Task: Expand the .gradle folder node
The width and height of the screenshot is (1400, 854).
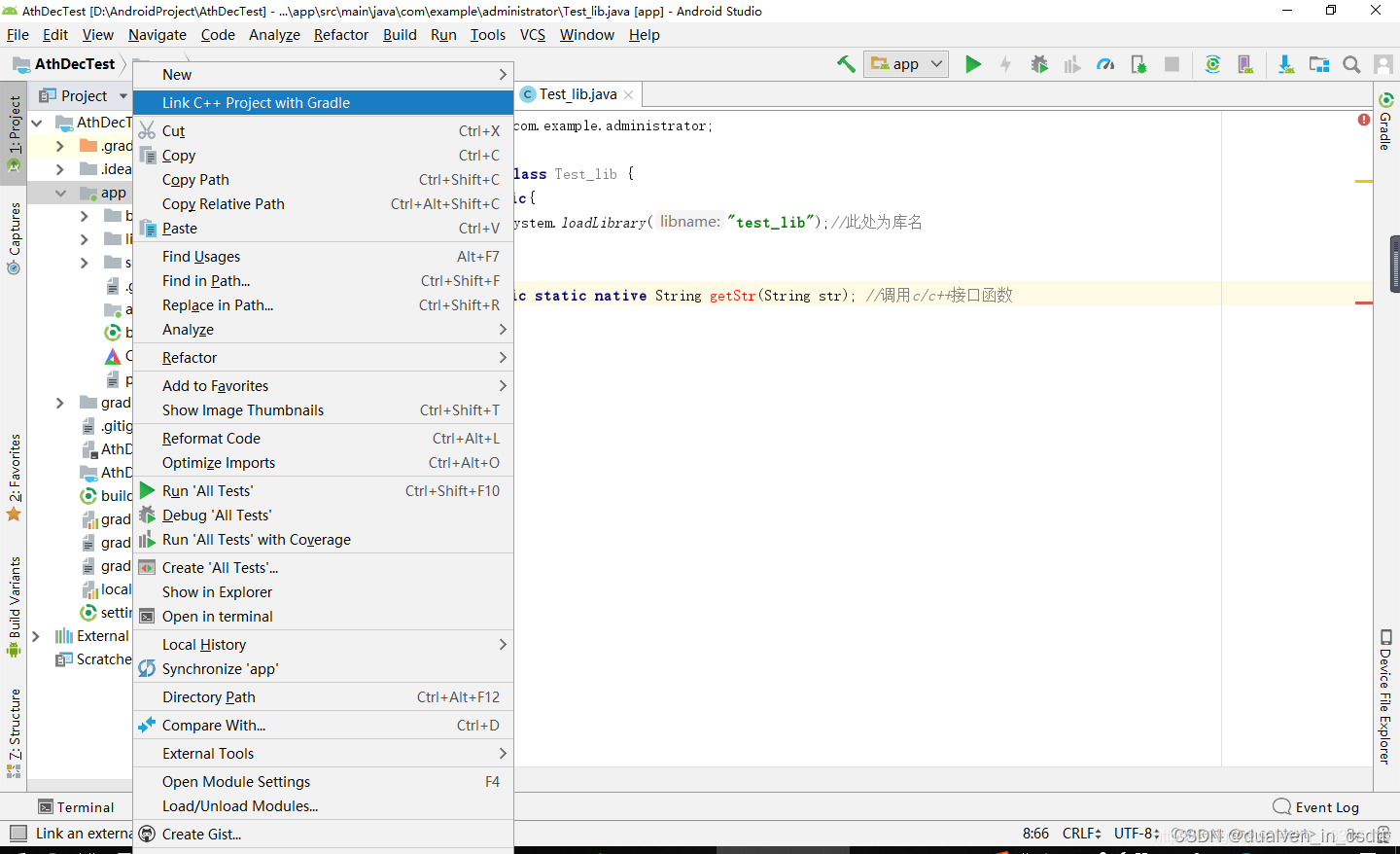Action: [x=60, y=146]
